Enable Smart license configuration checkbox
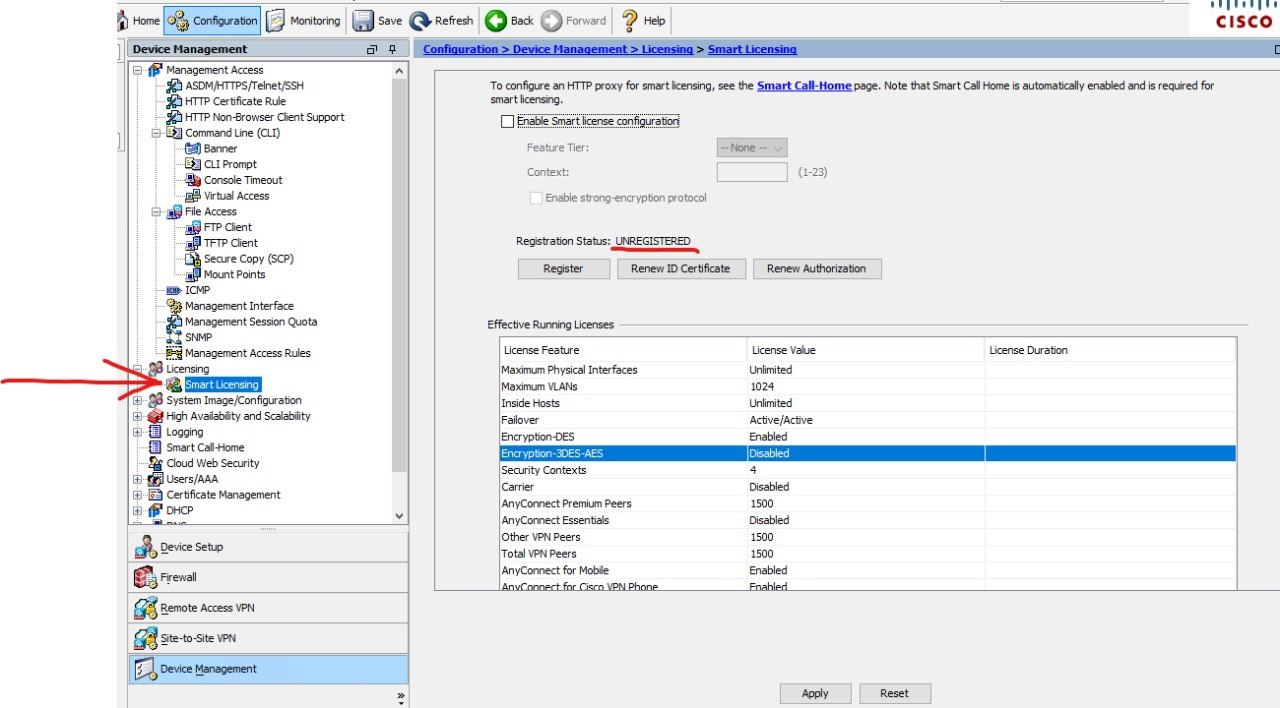Screen dimensions: 1280x708 coord(507,121)
